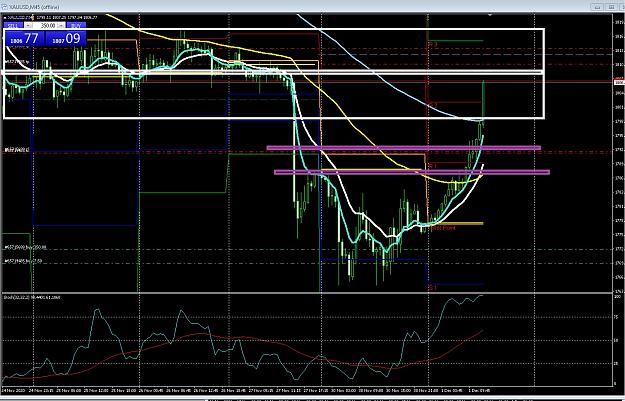Increase trade volume with the right stepper arrow
Image resolution: width=625 pixels, height=401 pixels.
(61, 26)
